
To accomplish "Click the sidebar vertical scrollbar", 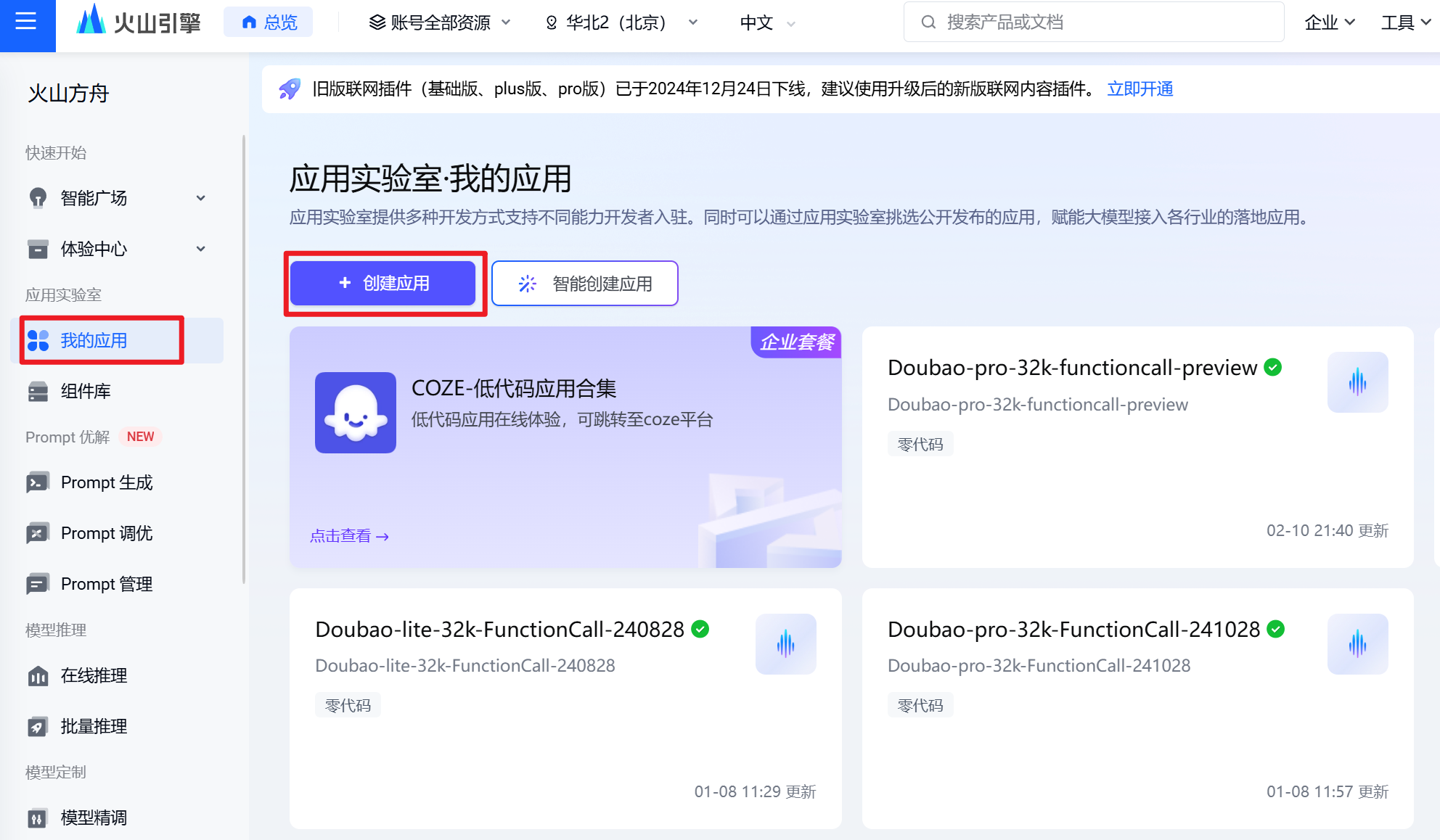I will 244,359.
